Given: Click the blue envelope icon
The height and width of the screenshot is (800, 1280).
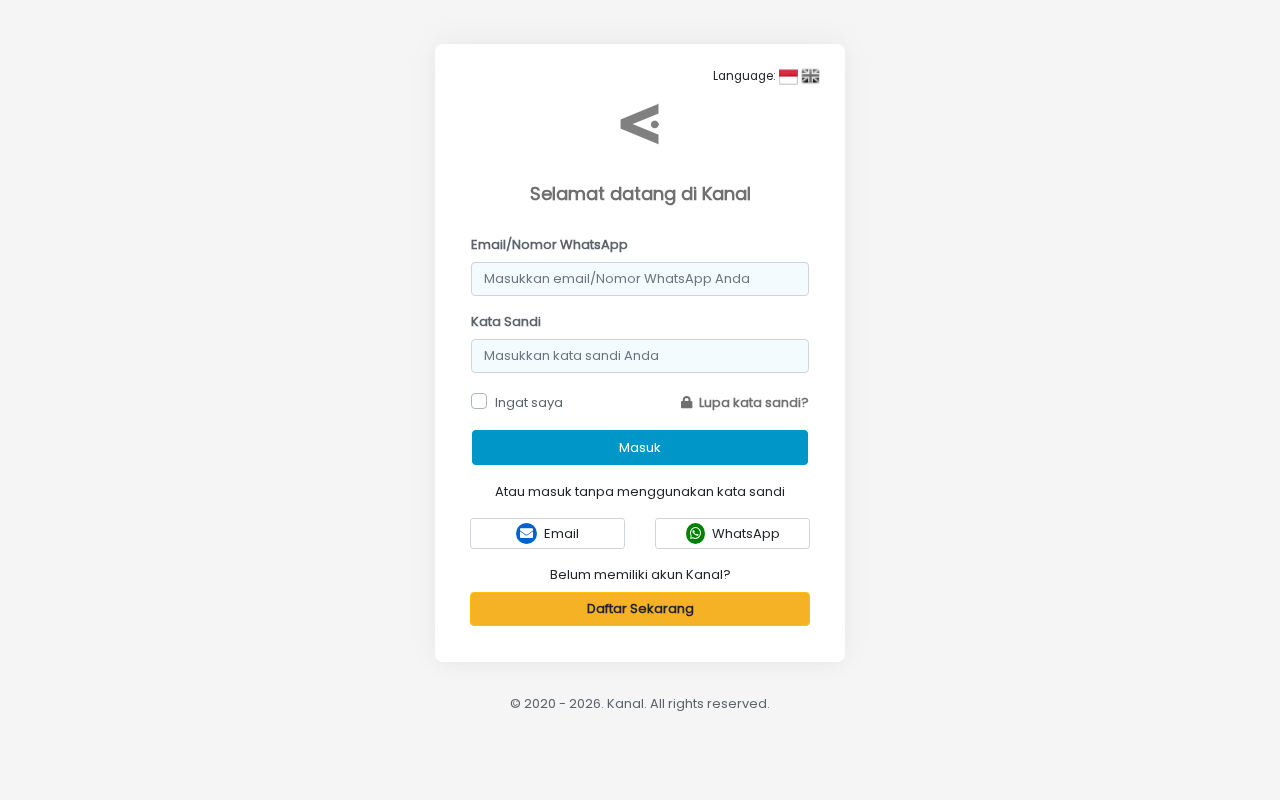Looking at the screenshot, I should coord(526,533).
